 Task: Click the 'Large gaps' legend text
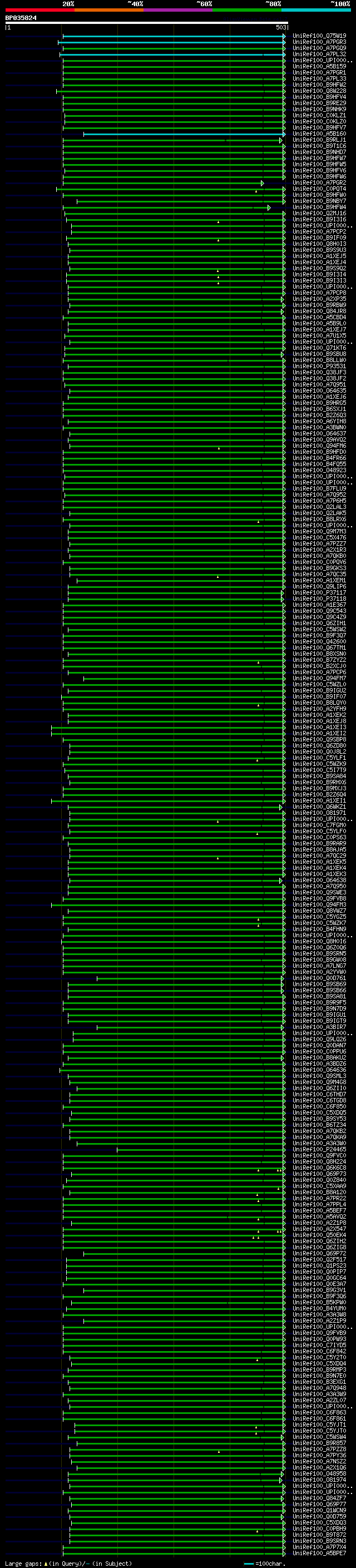tap(23, 1563)
